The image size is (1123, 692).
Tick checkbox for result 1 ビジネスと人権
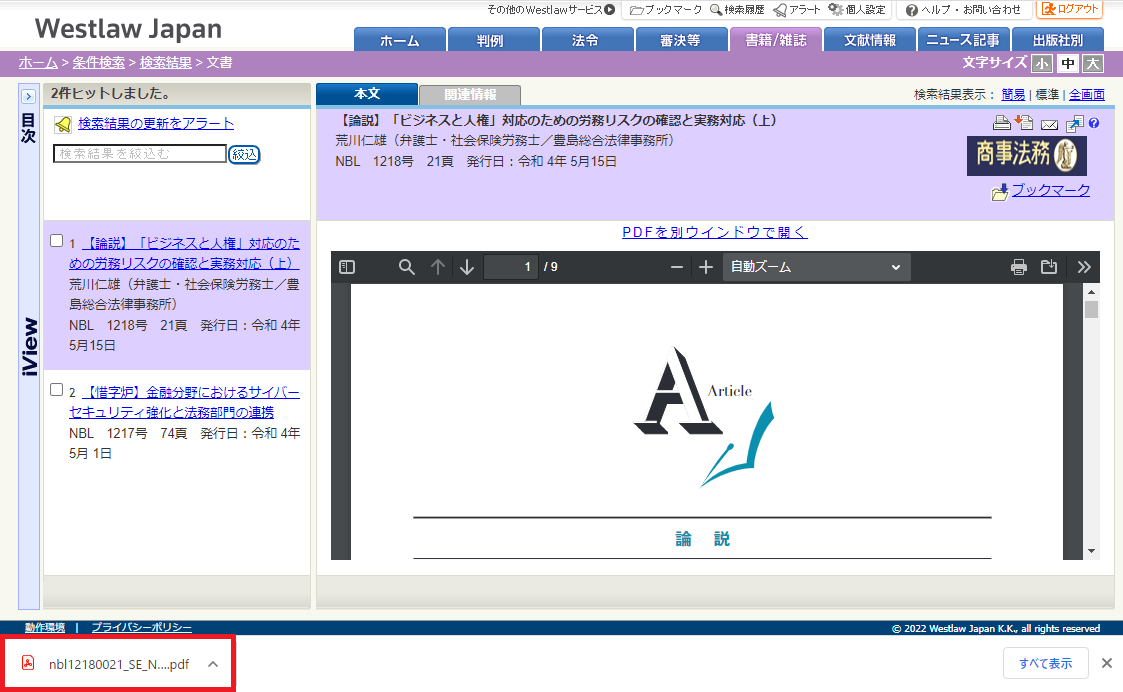(57, 241)
